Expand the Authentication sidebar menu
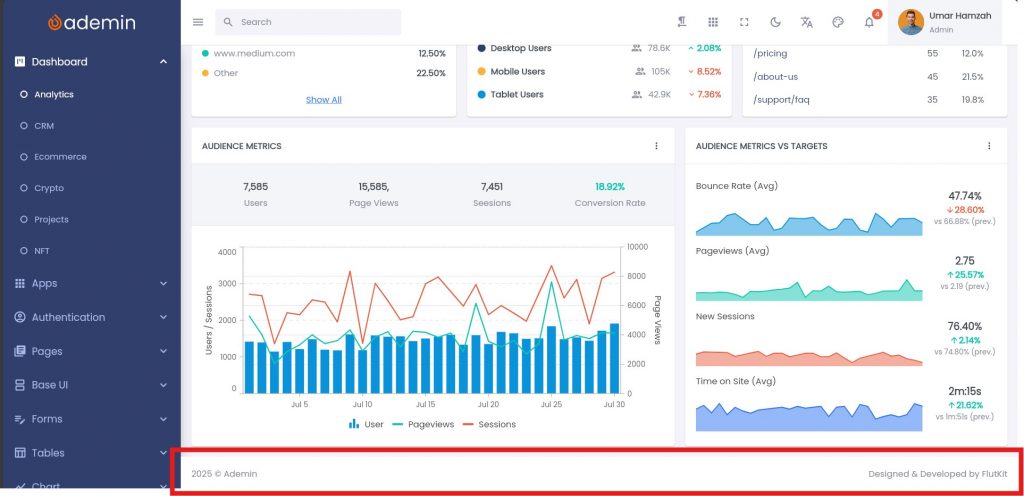Viewport: 1024px width, 496px height. point(90,317)
